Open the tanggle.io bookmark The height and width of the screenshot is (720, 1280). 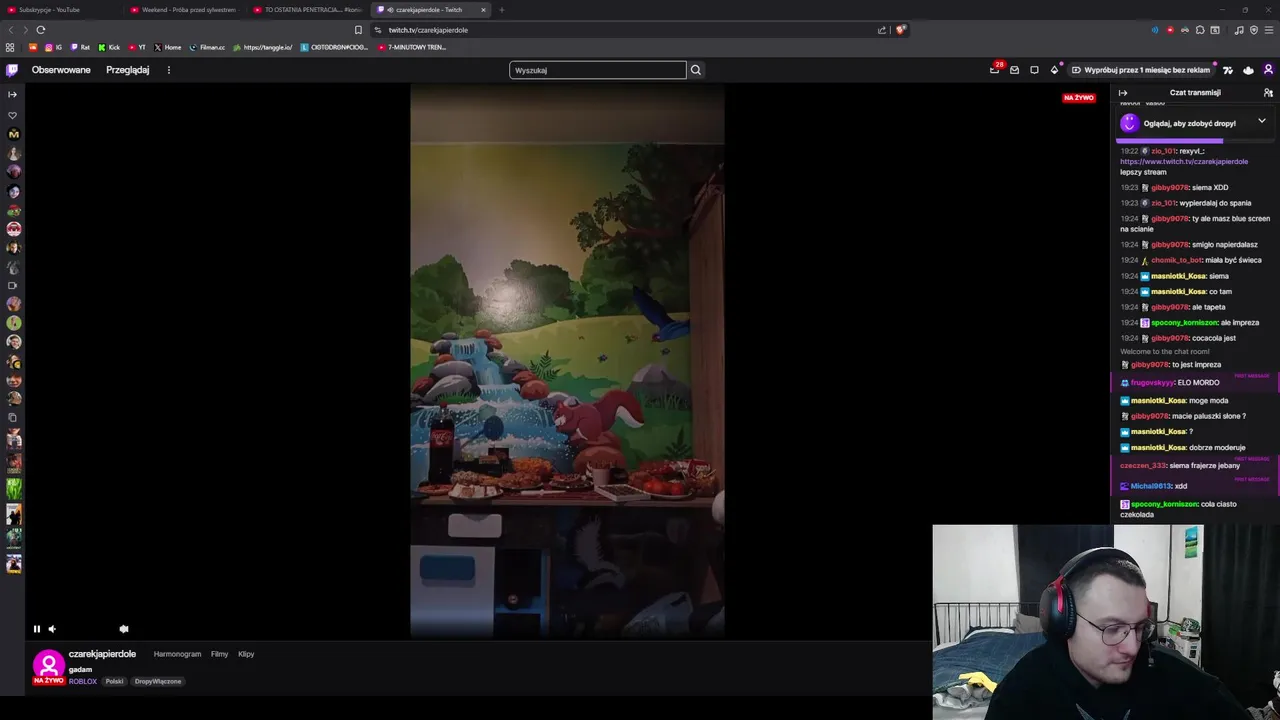coord(263,47)
